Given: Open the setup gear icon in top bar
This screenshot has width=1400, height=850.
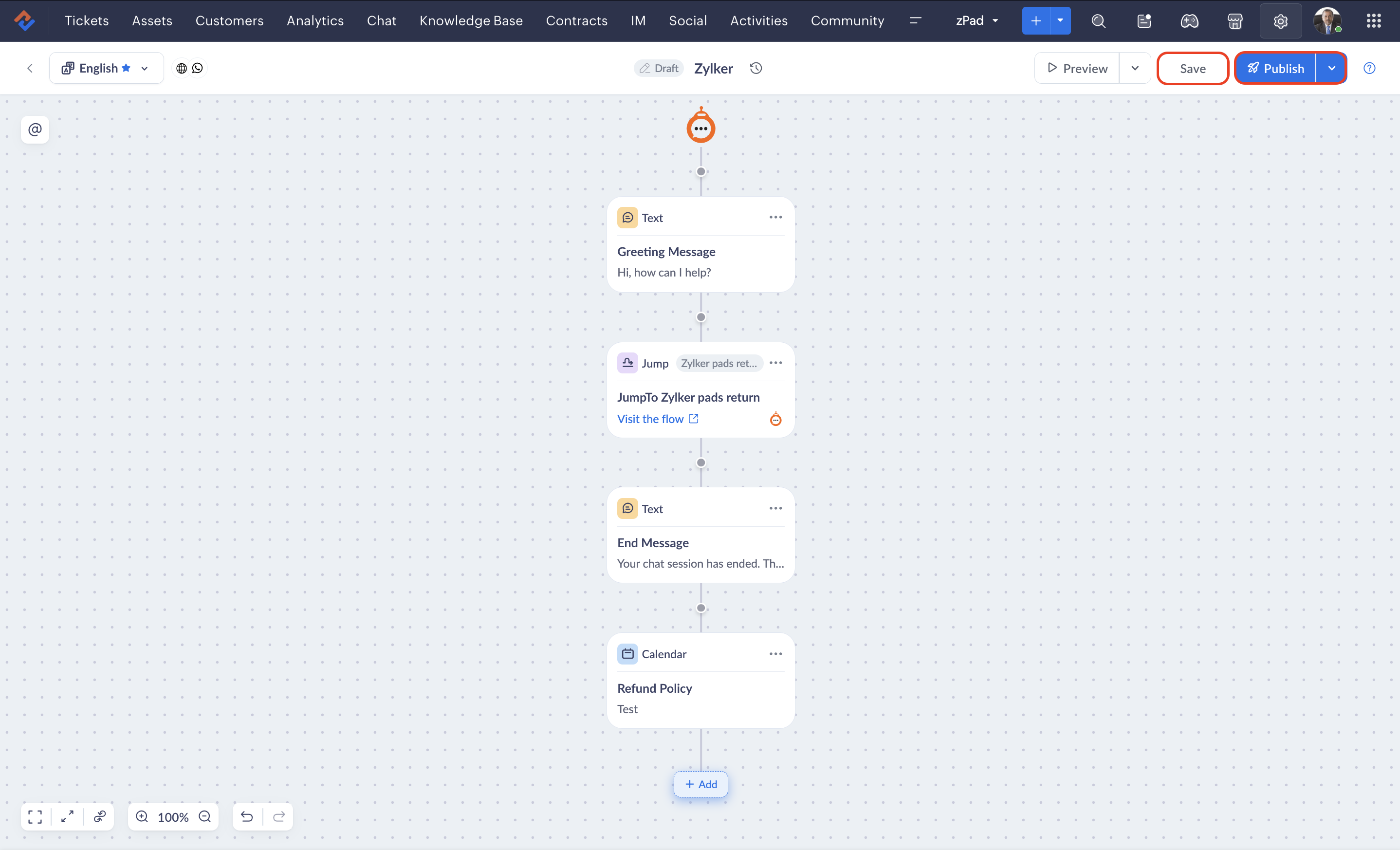Looking at the screenshot, I should coord(1280,21).
